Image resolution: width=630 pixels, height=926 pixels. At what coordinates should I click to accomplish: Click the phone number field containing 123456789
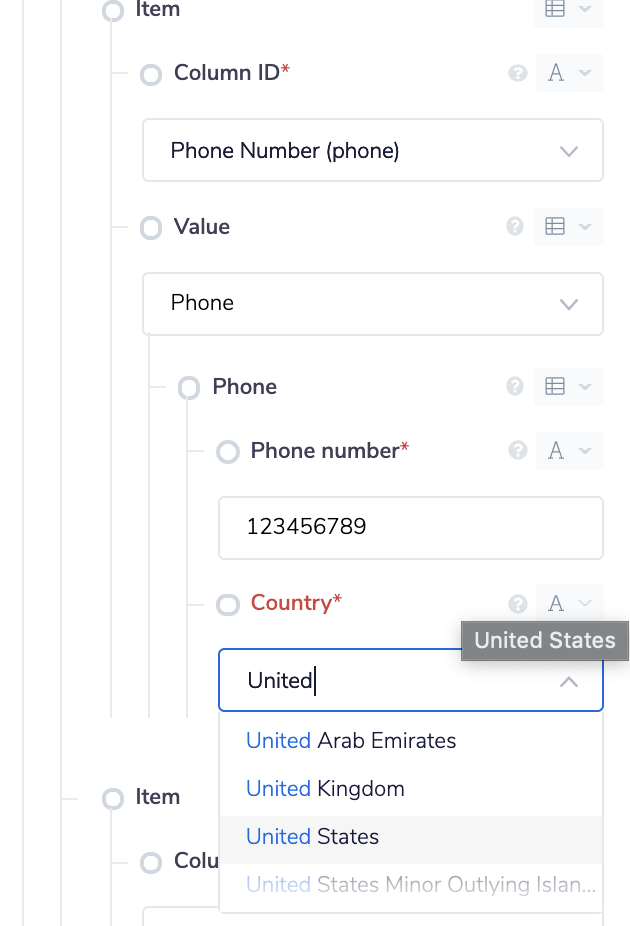pyautogui.click(x=410, y=528)
